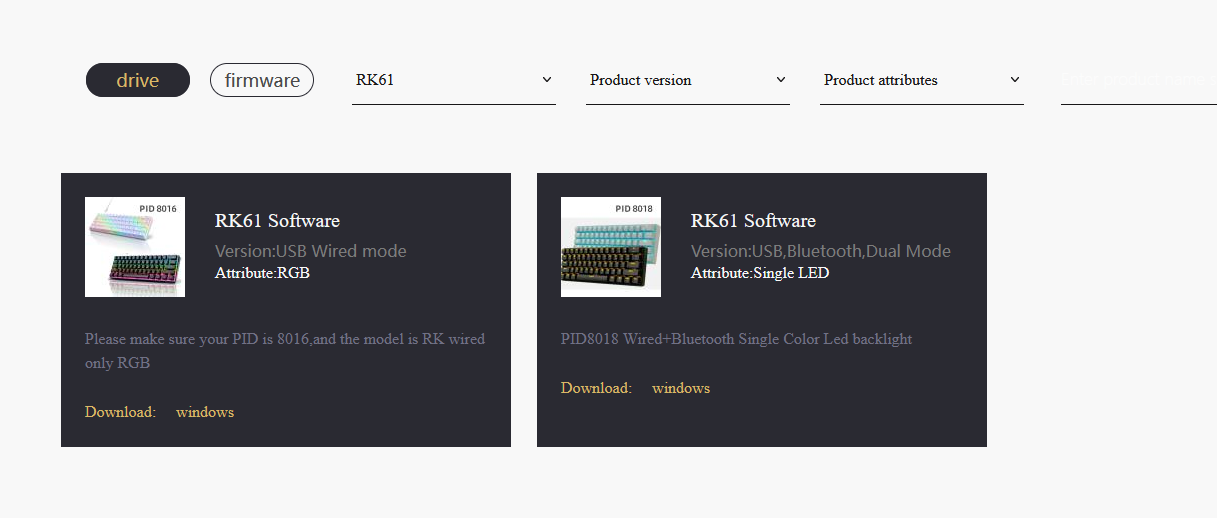Click the Product attributes chevron arrow
This screenshot has width=1217, height=518.
pyautogui.click(x=1015, y=80)
